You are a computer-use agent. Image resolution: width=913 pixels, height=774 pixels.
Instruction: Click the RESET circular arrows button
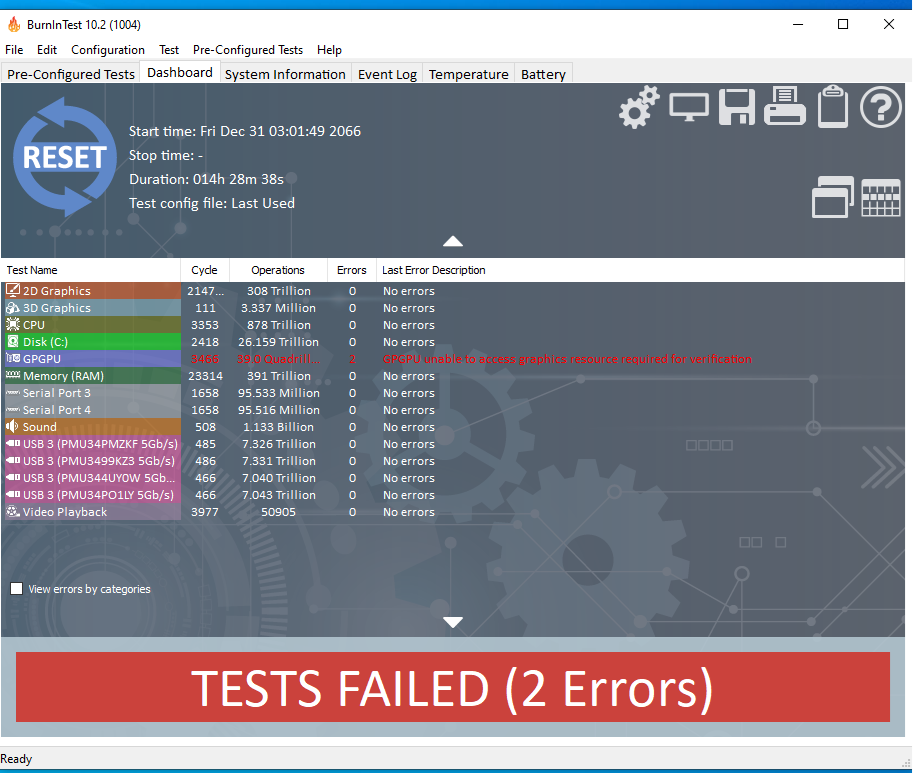(x=64, y=157)
